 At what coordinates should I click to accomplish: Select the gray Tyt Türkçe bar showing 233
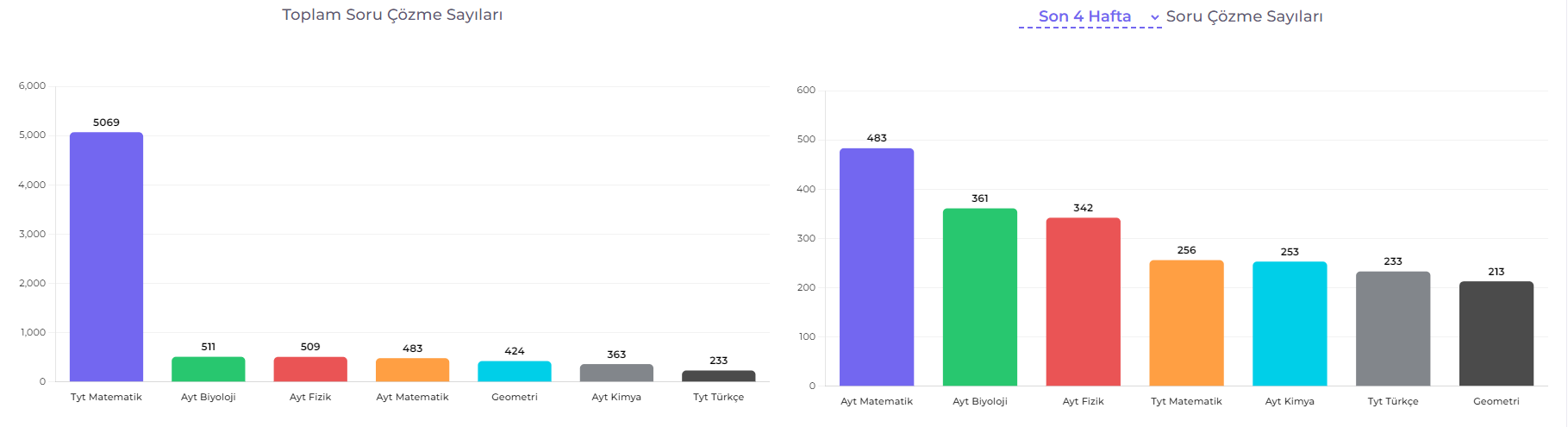coord(1393,329)
